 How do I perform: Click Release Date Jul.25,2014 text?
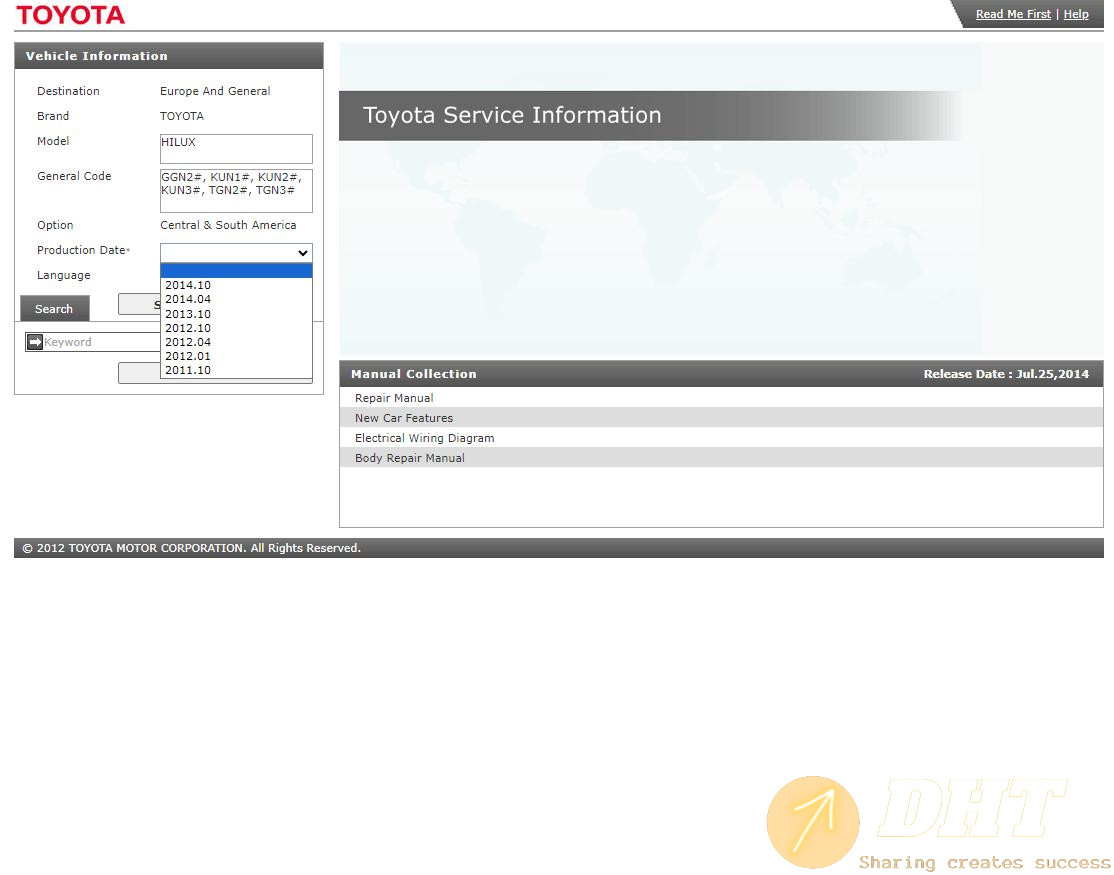(1006, 374)
